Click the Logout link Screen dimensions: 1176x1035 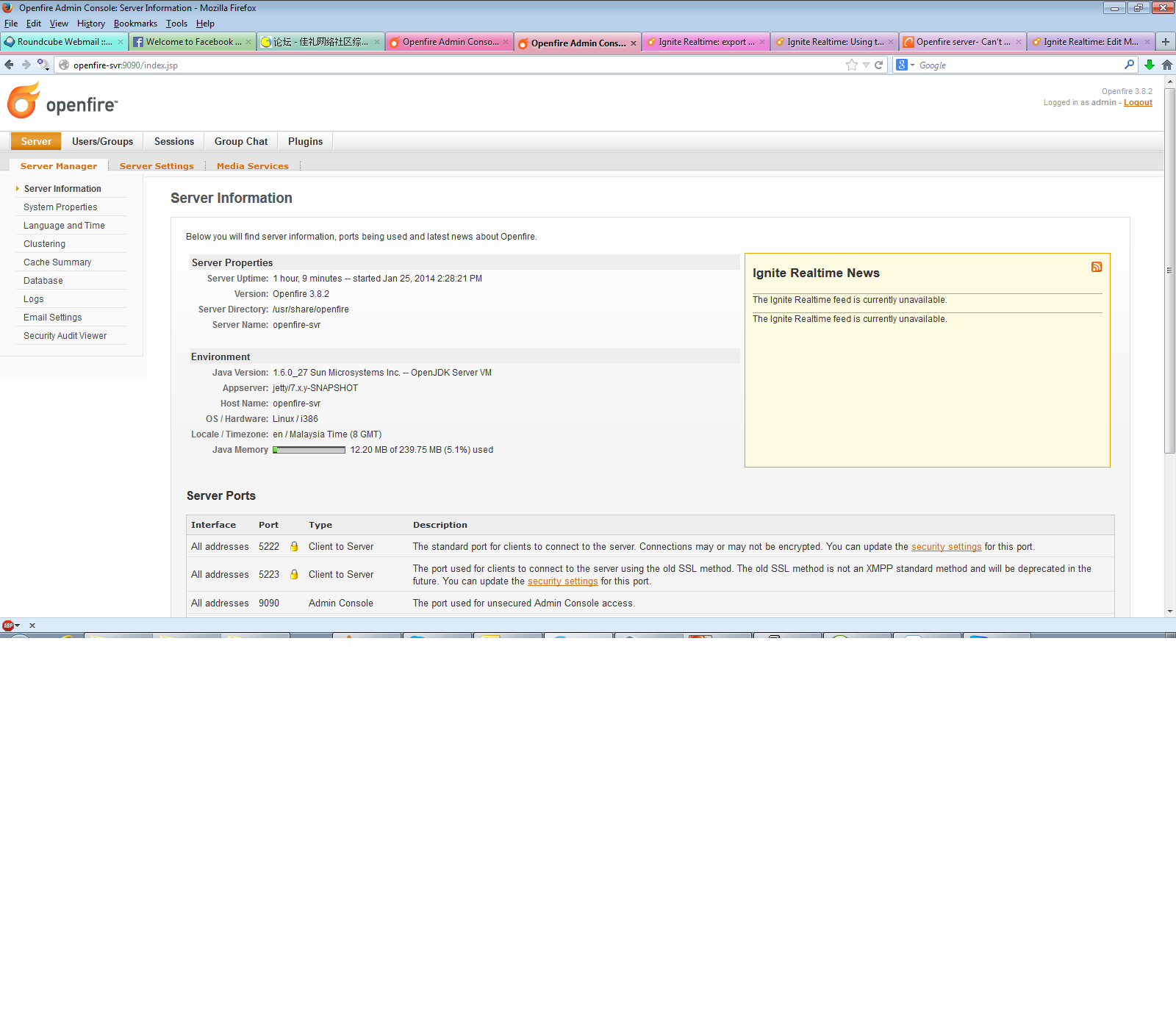1138,102
